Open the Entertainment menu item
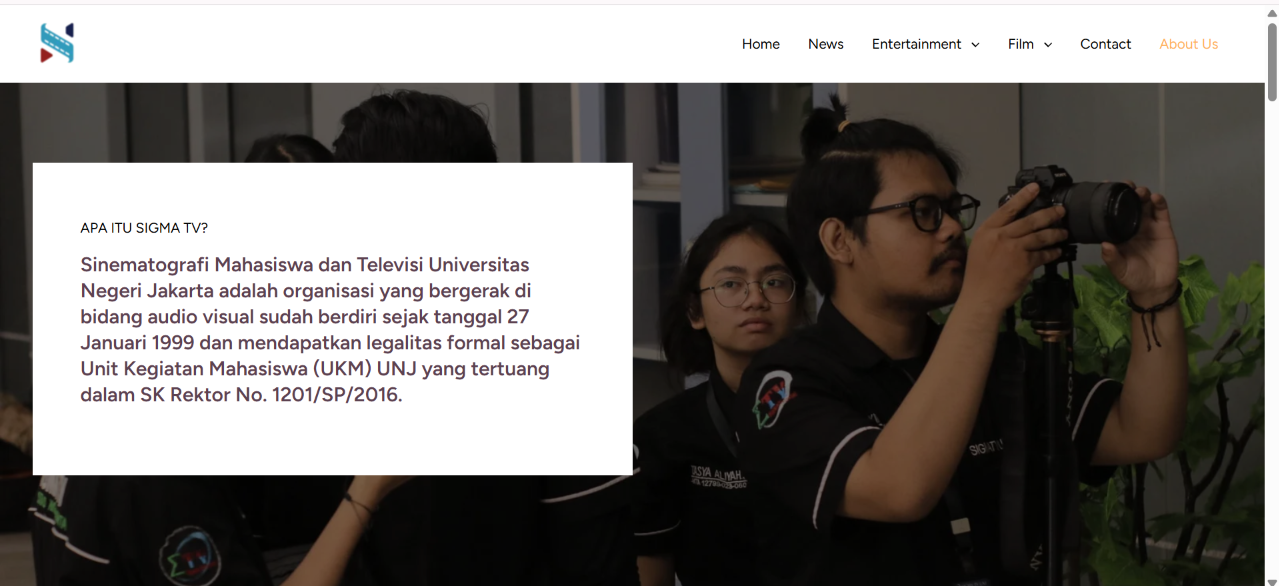The height and width of the screenshot is (586, 1279). point(916,44)
